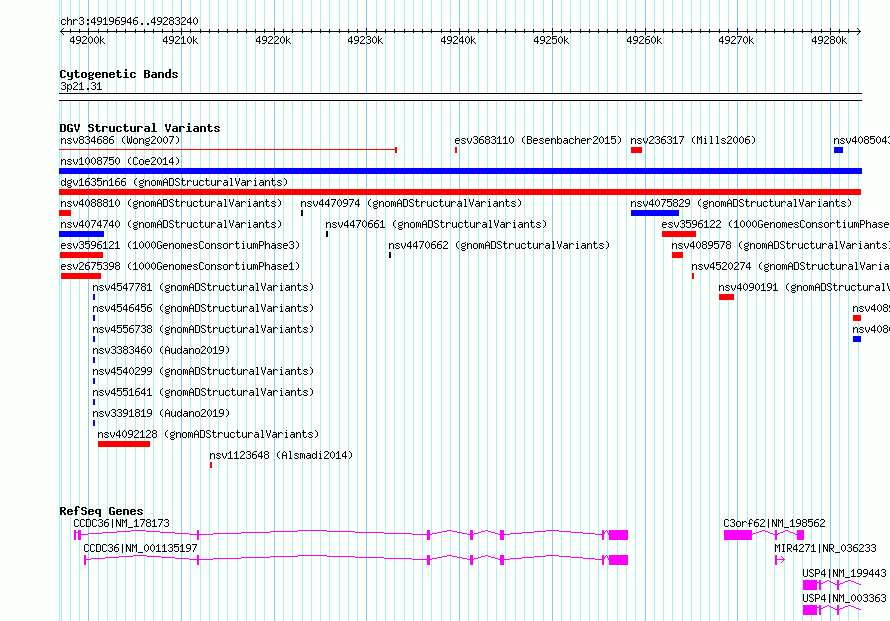
Task: Select the MIR4271 gene arrow glyph
Action: [x=780, y=560]
